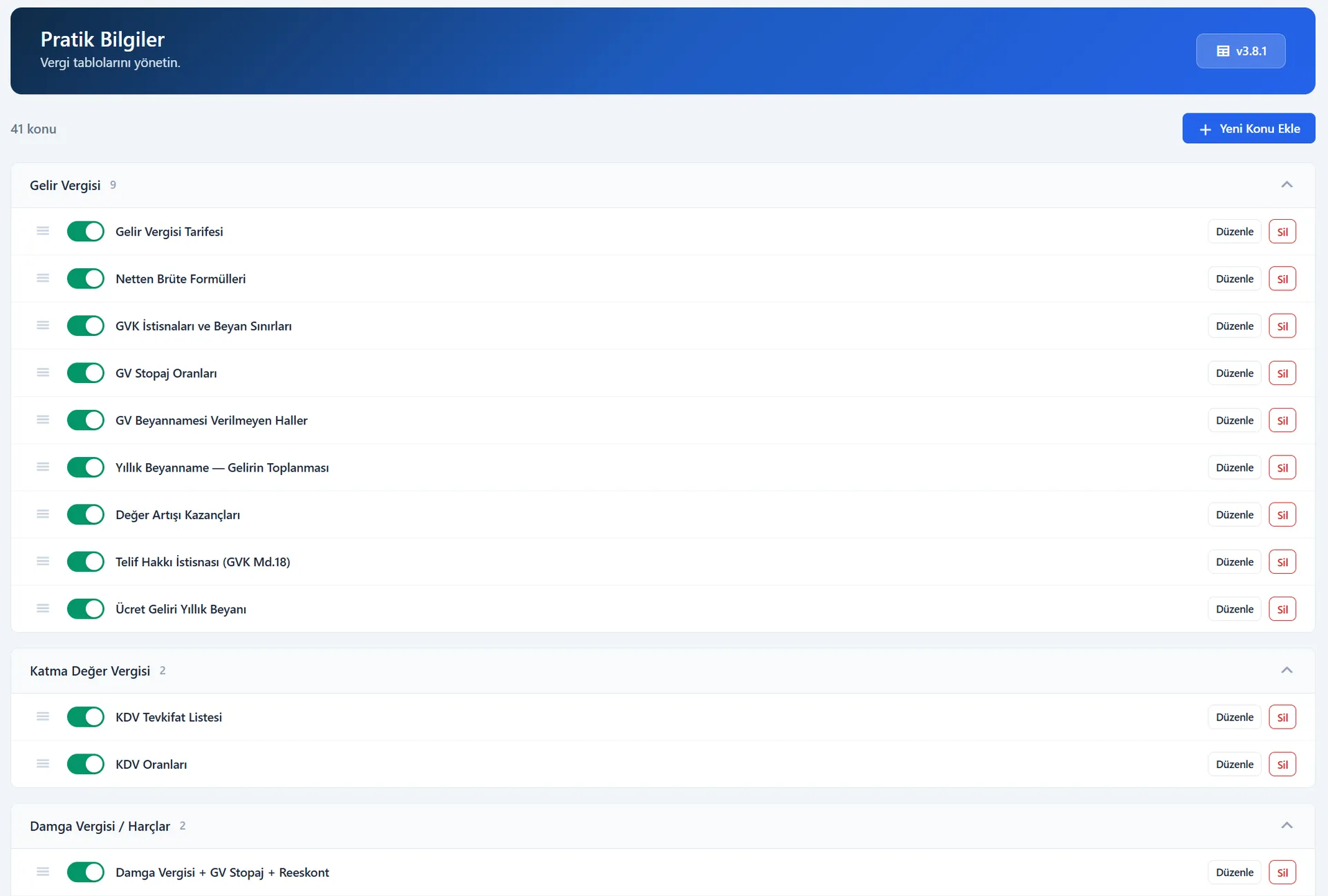
Task: Edit GVK İstisnaları ve Beyan Sınırları
Action: tap(1235, 326)
